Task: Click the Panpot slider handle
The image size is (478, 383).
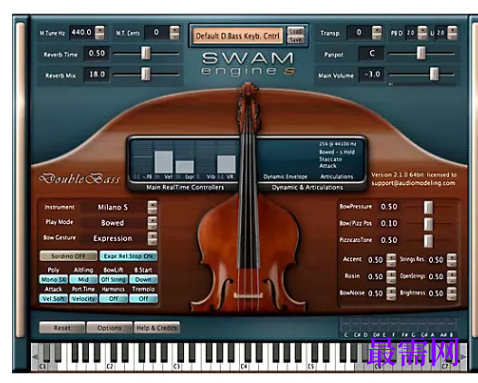Action: tap(421, 53)
